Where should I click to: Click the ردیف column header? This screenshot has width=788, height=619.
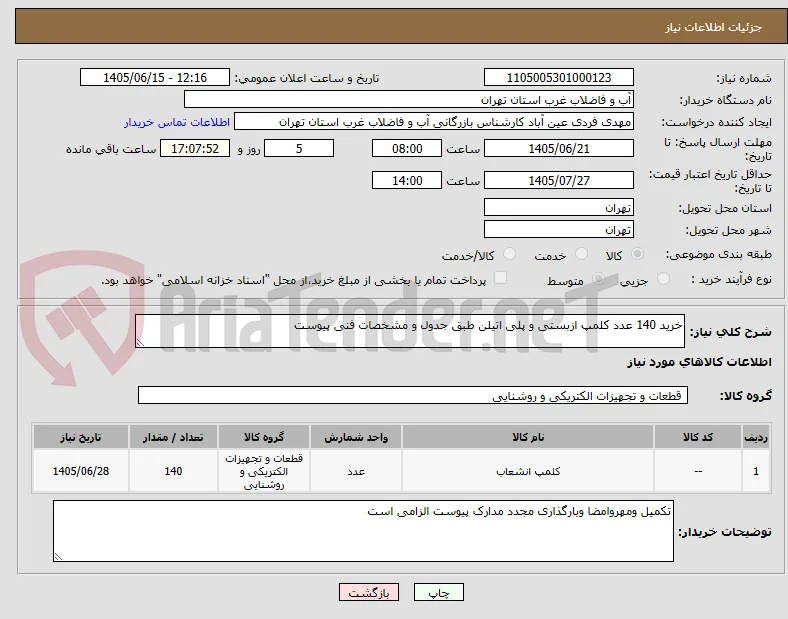pyautogui.click(x=756, y=437)
